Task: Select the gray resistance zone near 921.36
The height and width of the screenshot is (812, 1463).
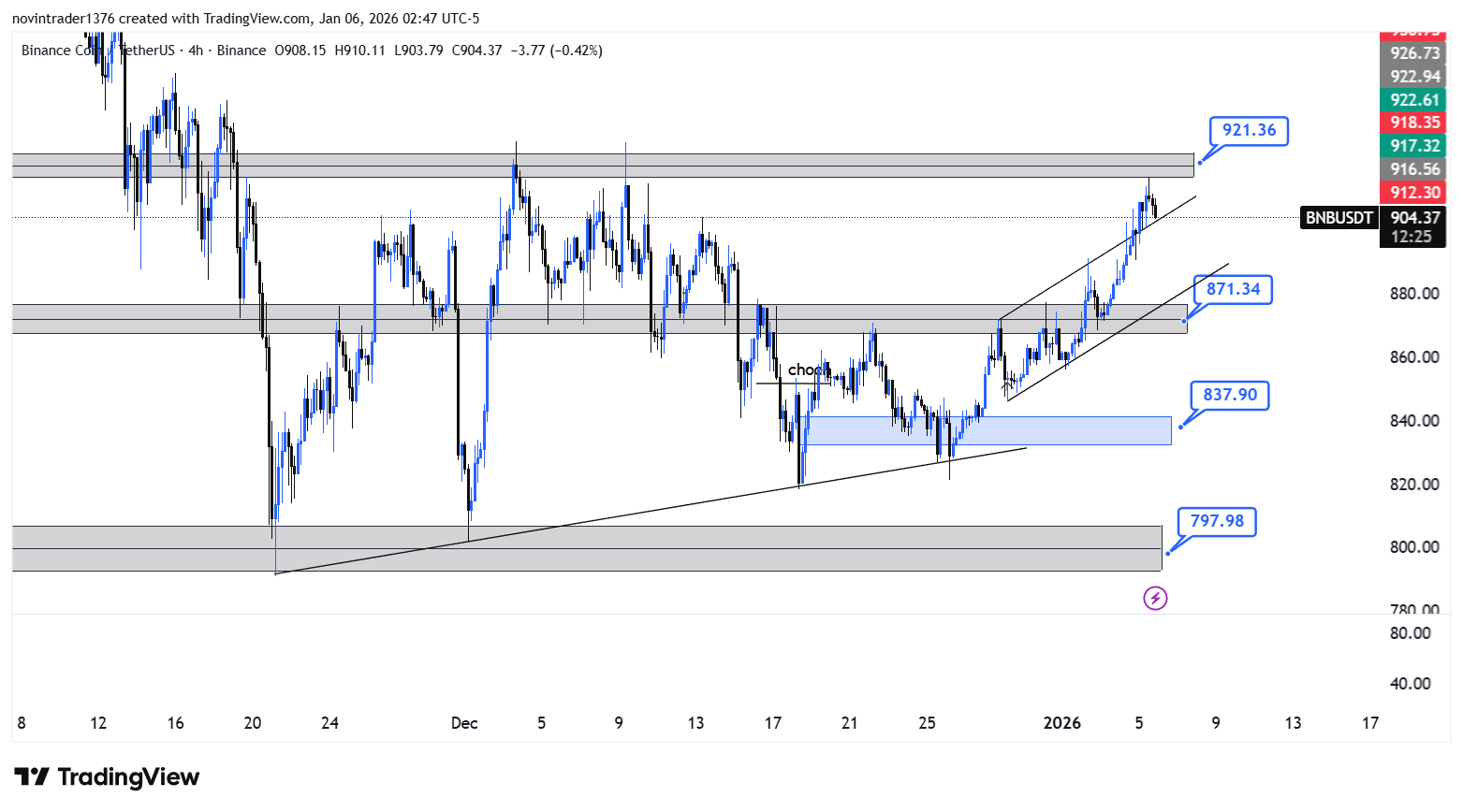Action: click(x=603, y=166)
